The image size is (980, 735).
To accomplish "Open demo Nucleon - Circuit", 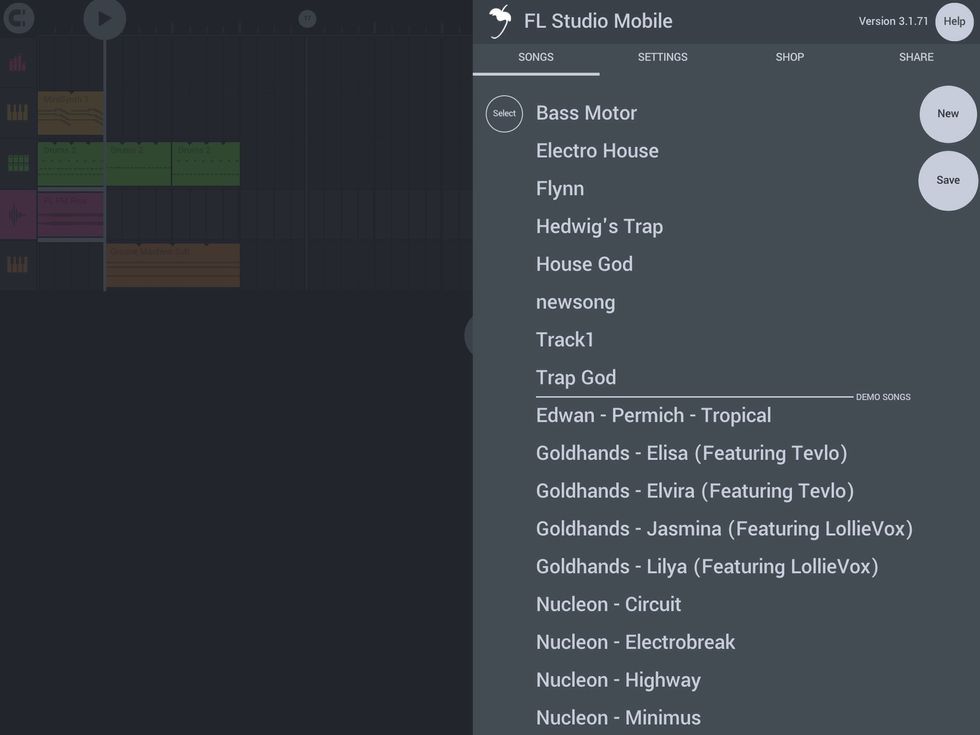I will pyautogui.click(x=608, y=604).
